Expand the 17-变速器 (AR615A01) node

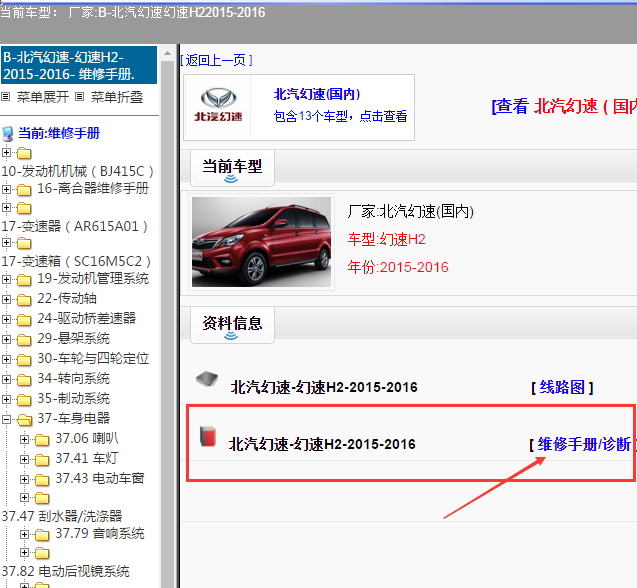click(x=6, y=207)
